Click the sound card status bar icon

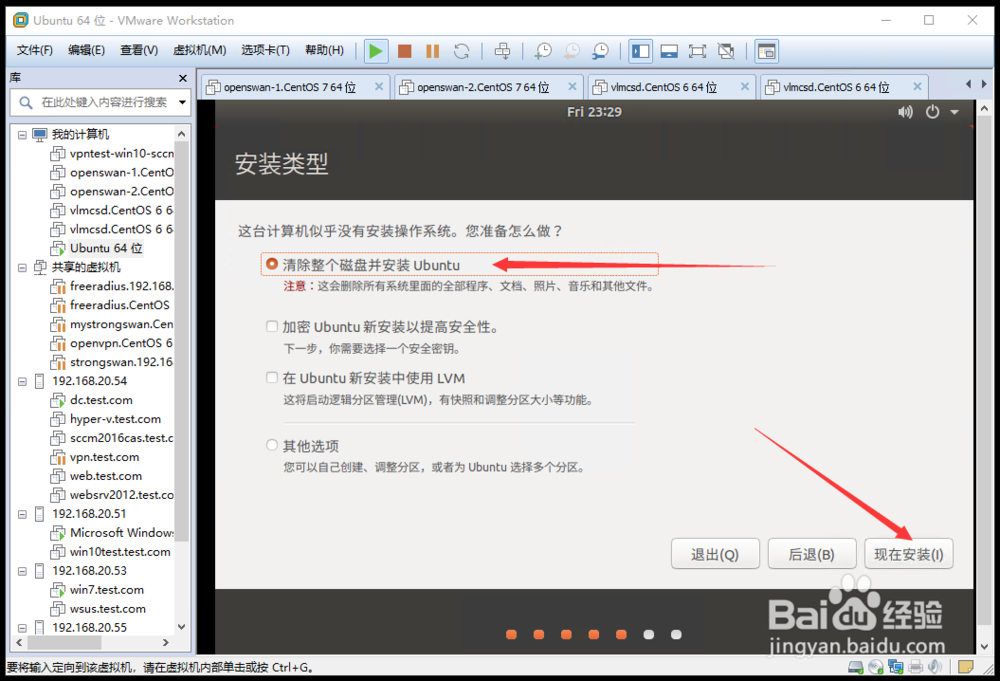935,667
